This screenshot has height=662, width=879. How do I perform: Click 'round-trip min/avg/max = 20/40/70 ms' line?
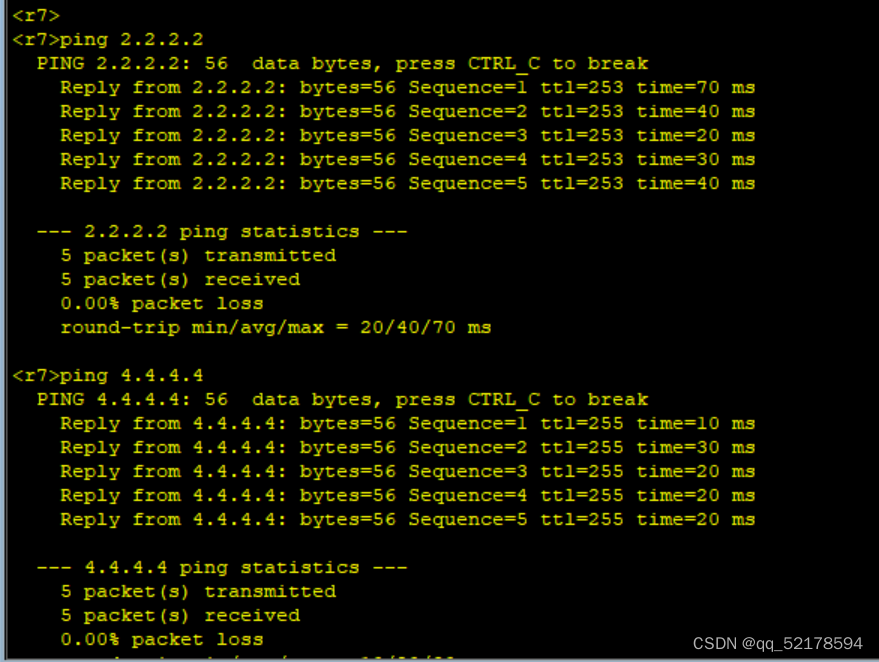pos(275,328)
